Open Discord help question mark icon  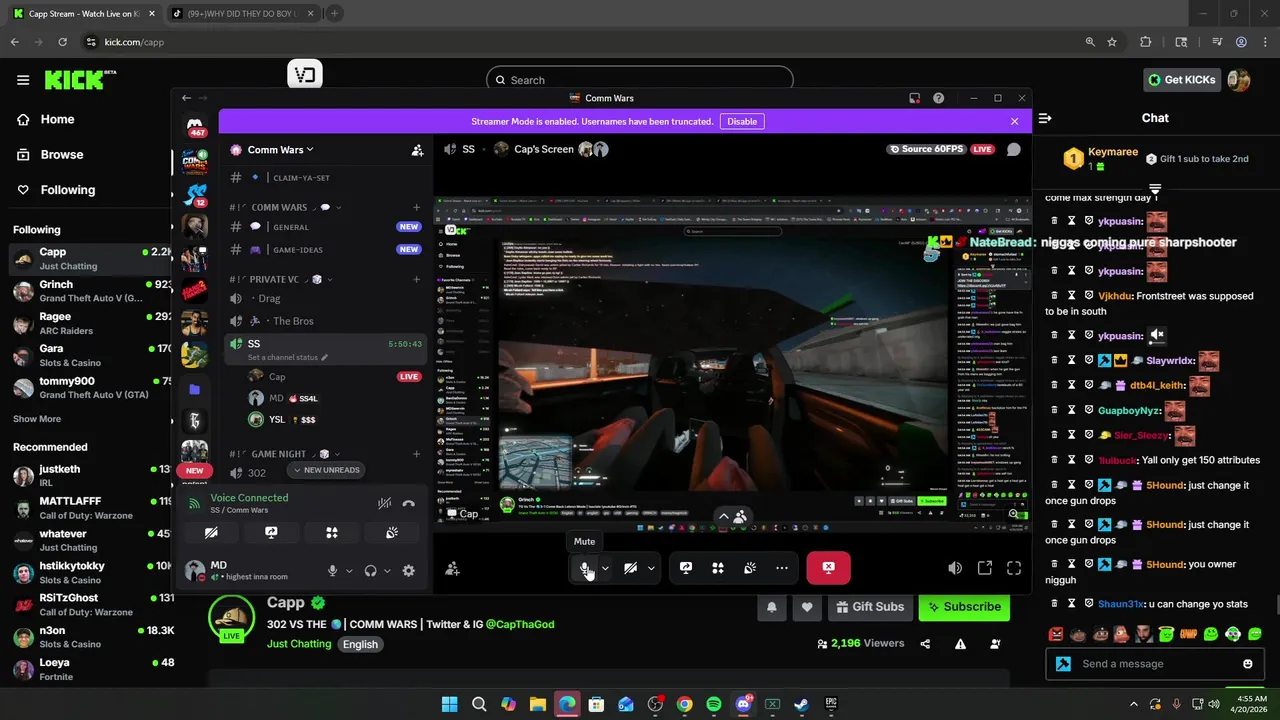coord(938,98)
